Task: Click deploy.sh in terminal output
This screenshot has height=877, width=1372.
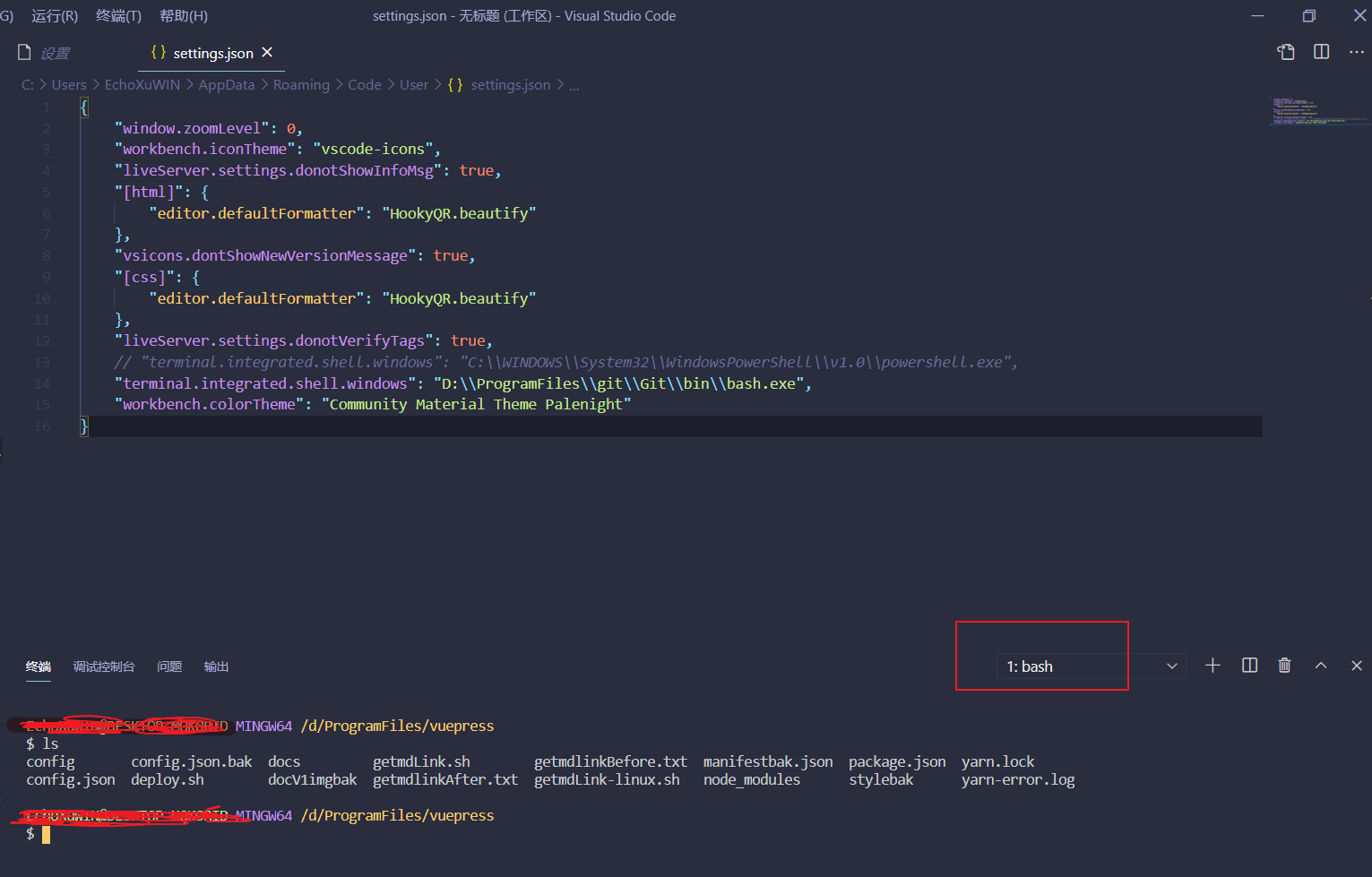Action: click(168, 780)
